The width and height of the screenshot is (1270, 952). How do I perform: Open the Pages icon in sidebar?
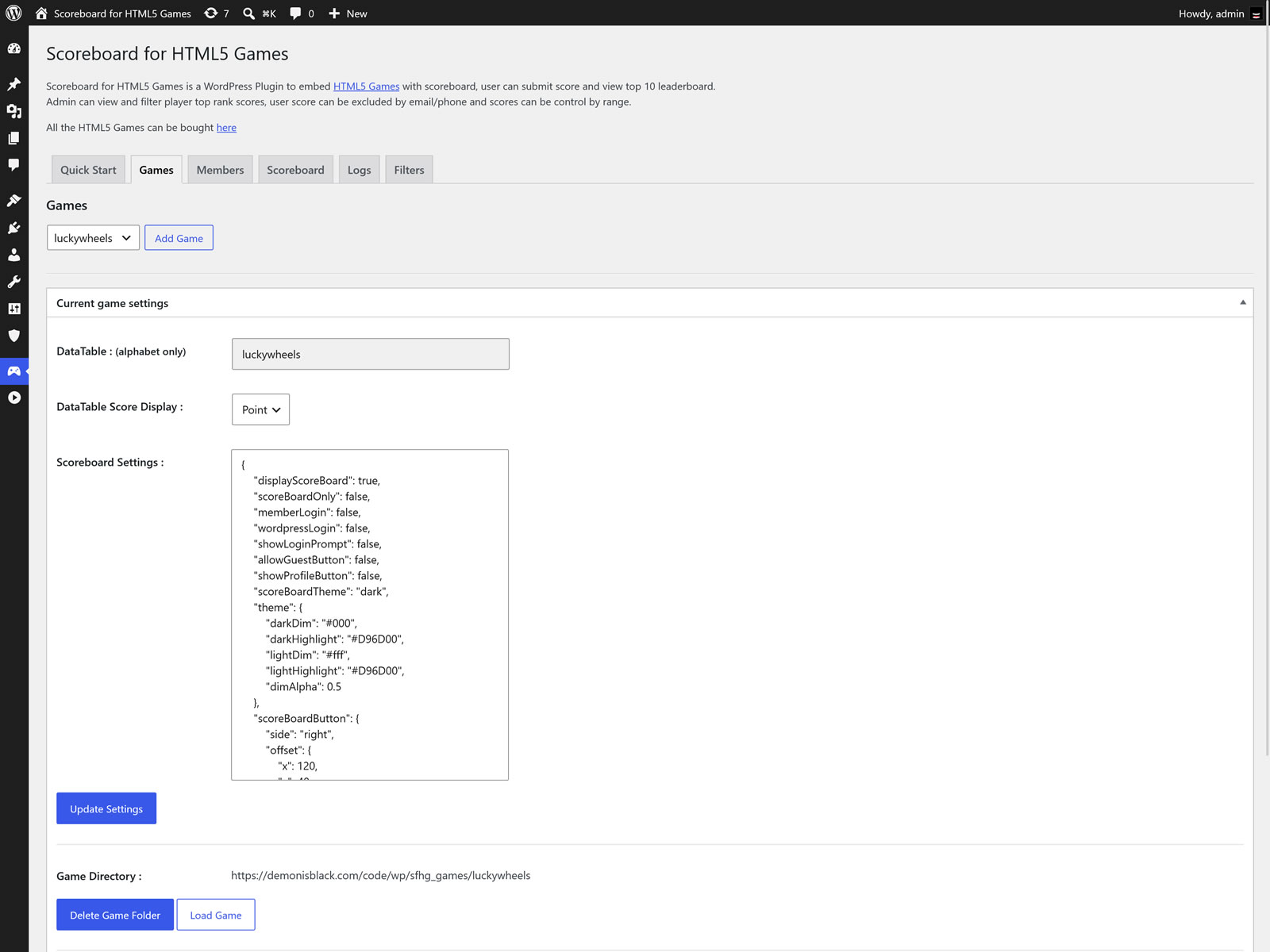(x=14, y=138)
